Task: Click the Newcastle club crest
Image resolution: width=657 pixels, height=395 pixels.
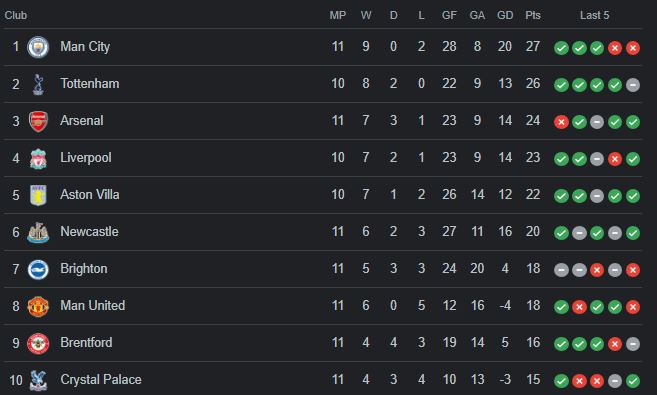Action: click(x=38, y=232)
